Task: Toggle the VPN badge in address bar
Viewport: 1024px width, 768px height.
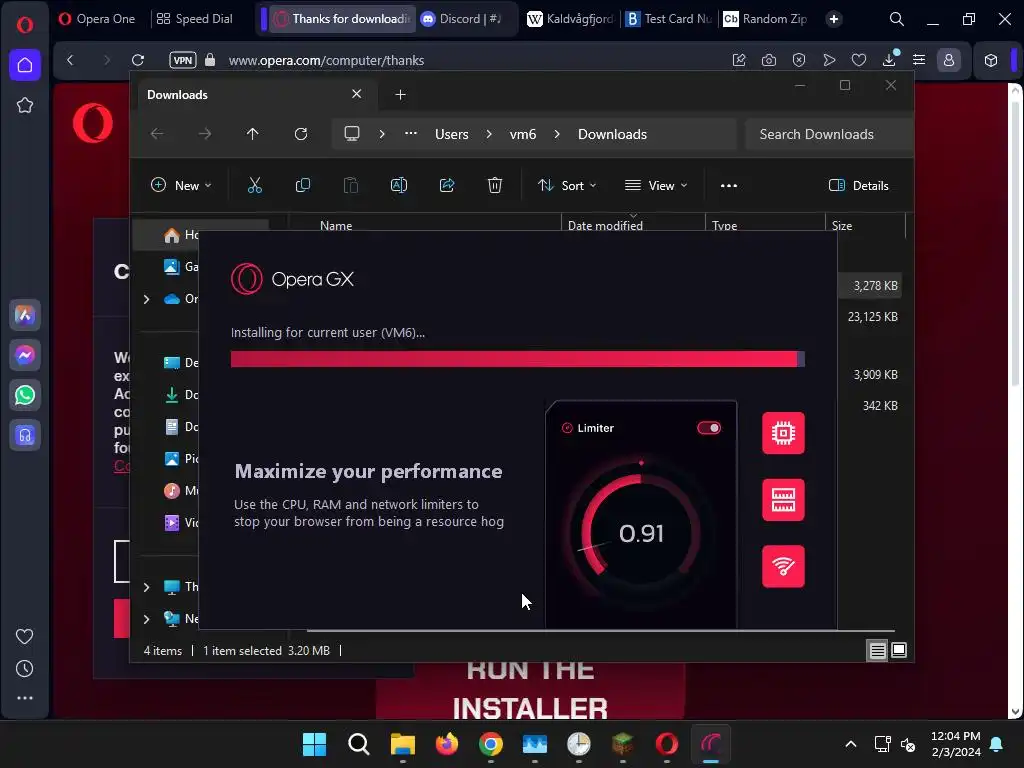Action: [183, 60]
